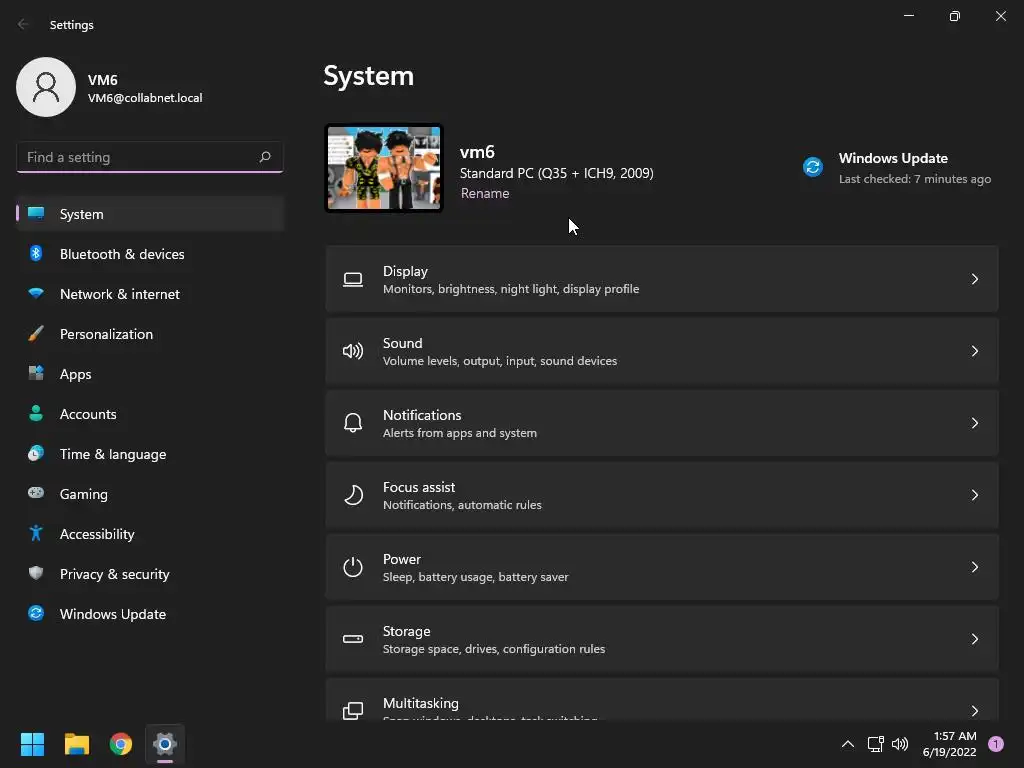Expand the Display settings chevron
This screenshot has width=1024, height=768.
click(x=975, y=279)
